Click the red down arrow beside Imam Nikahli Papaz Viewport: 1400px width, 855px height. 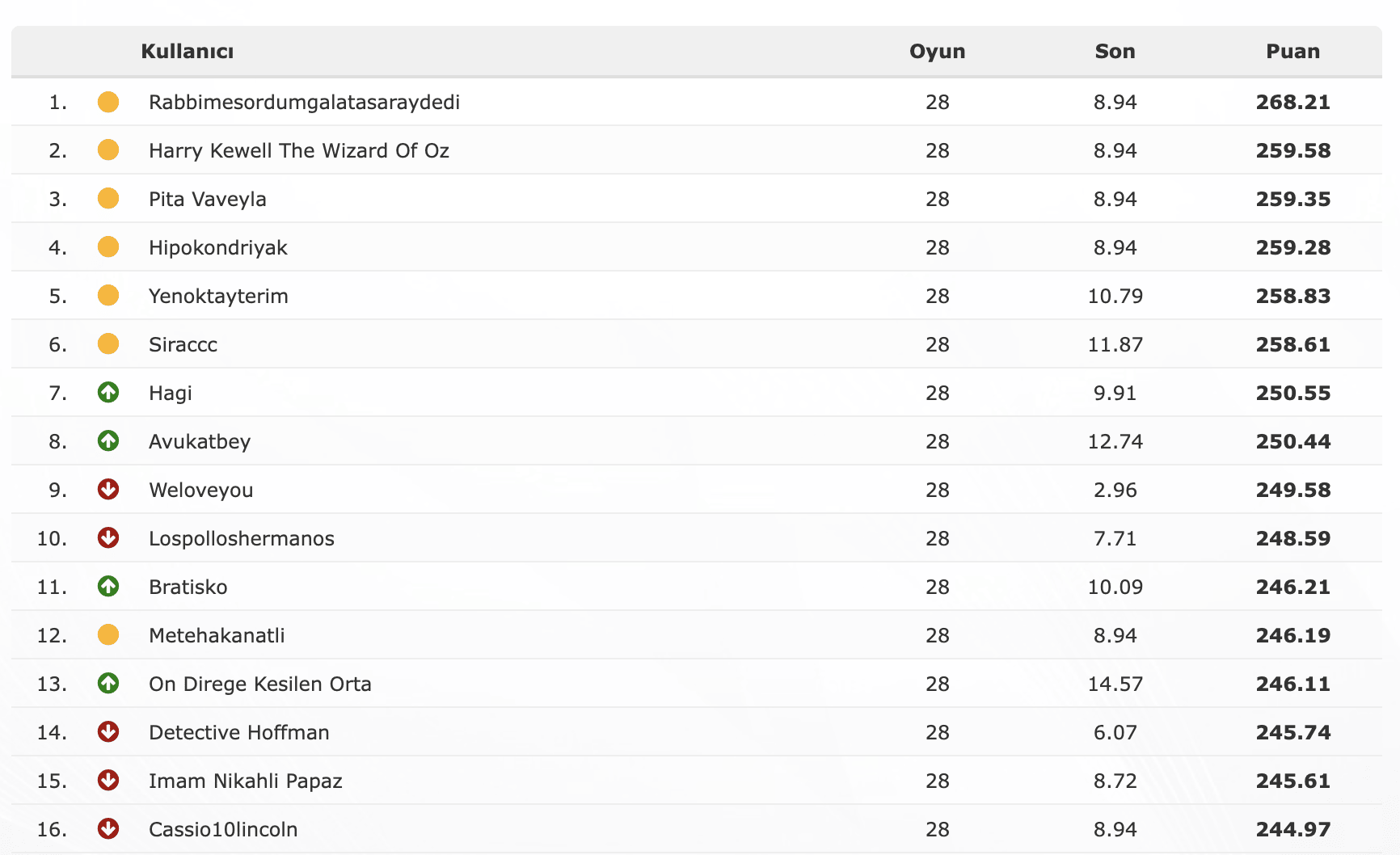(x=108, y=781)
